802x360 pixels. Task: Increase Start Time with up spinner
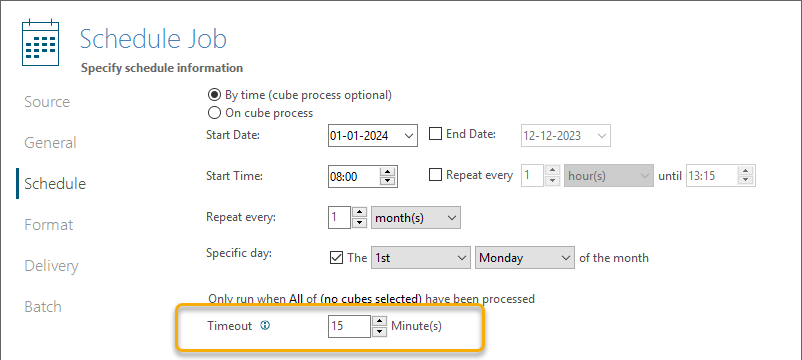point(388,171)
